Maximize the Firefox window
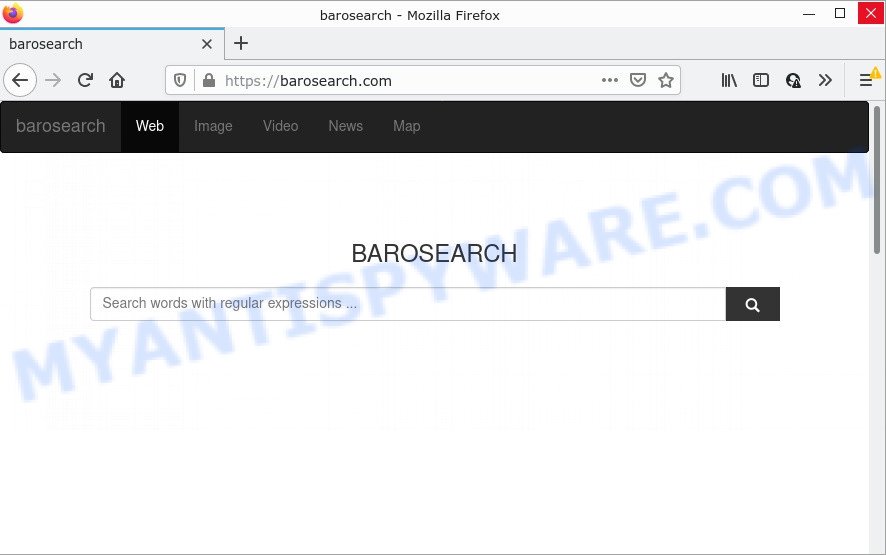886x555 pixels. click(840, 14)
